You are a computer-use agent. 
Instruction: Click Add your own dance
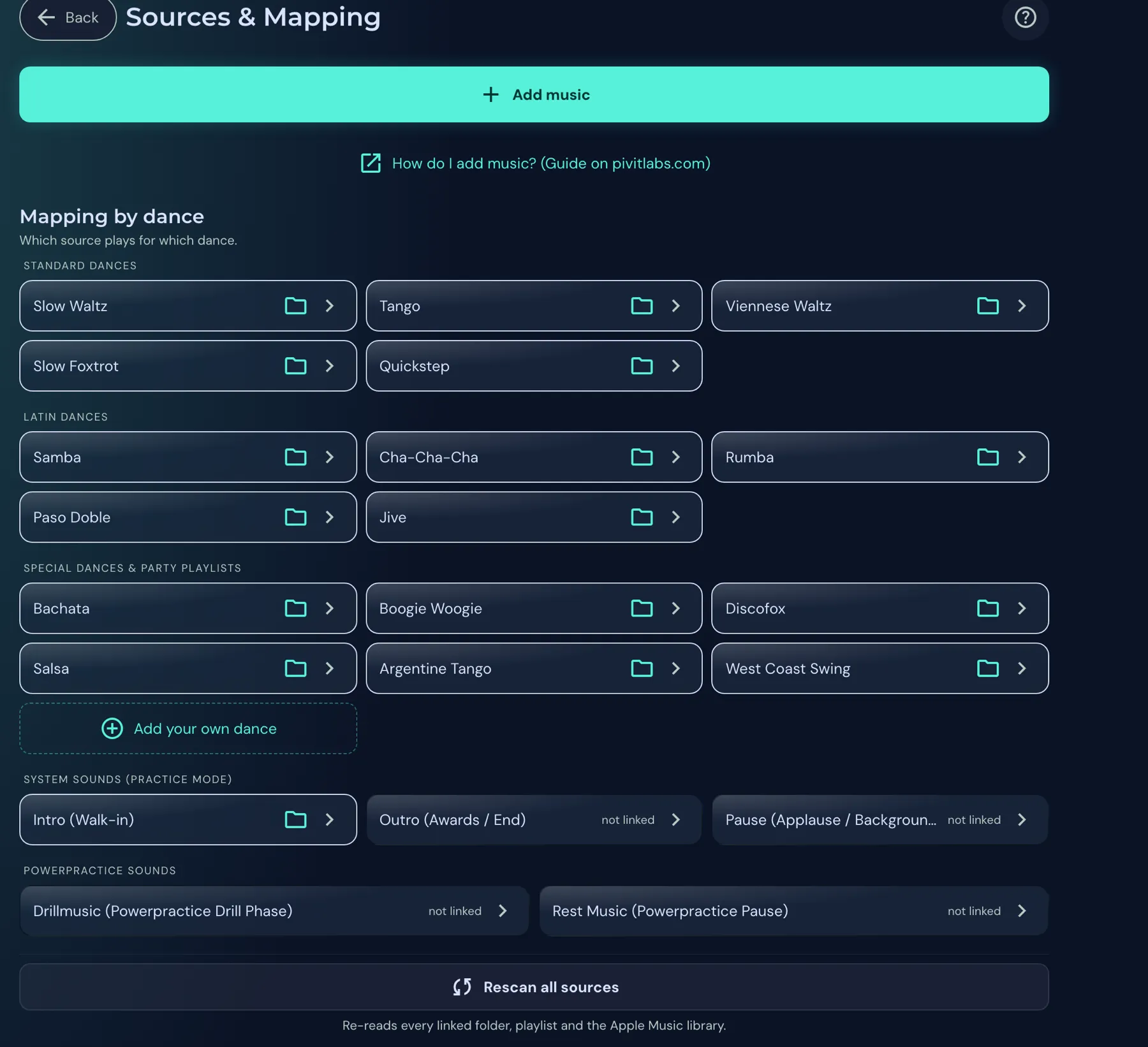click(x=188, y=728)
